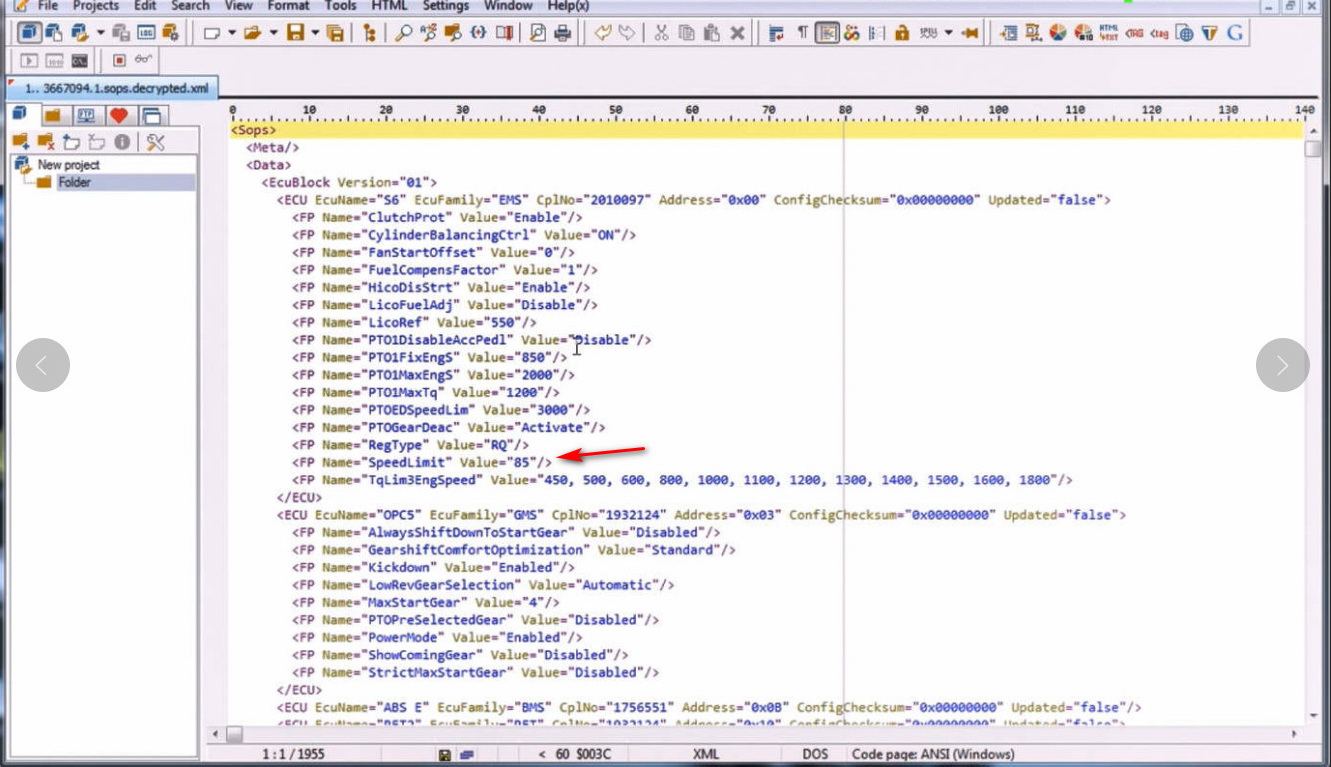Click the DOS status bar entry
This screenshot has height=767, width=1331.
(815, 754)
